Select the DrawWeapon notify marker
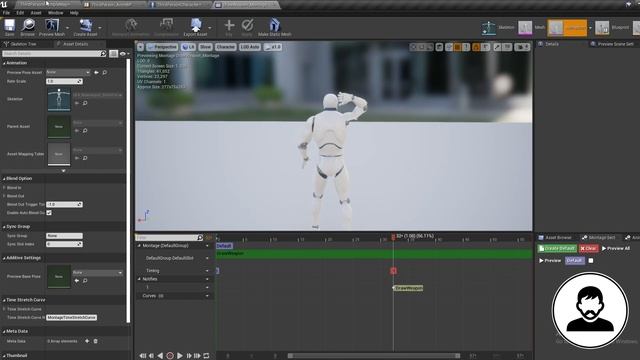The height and width of the screenshot is (360, 640). tap(408, 288)
